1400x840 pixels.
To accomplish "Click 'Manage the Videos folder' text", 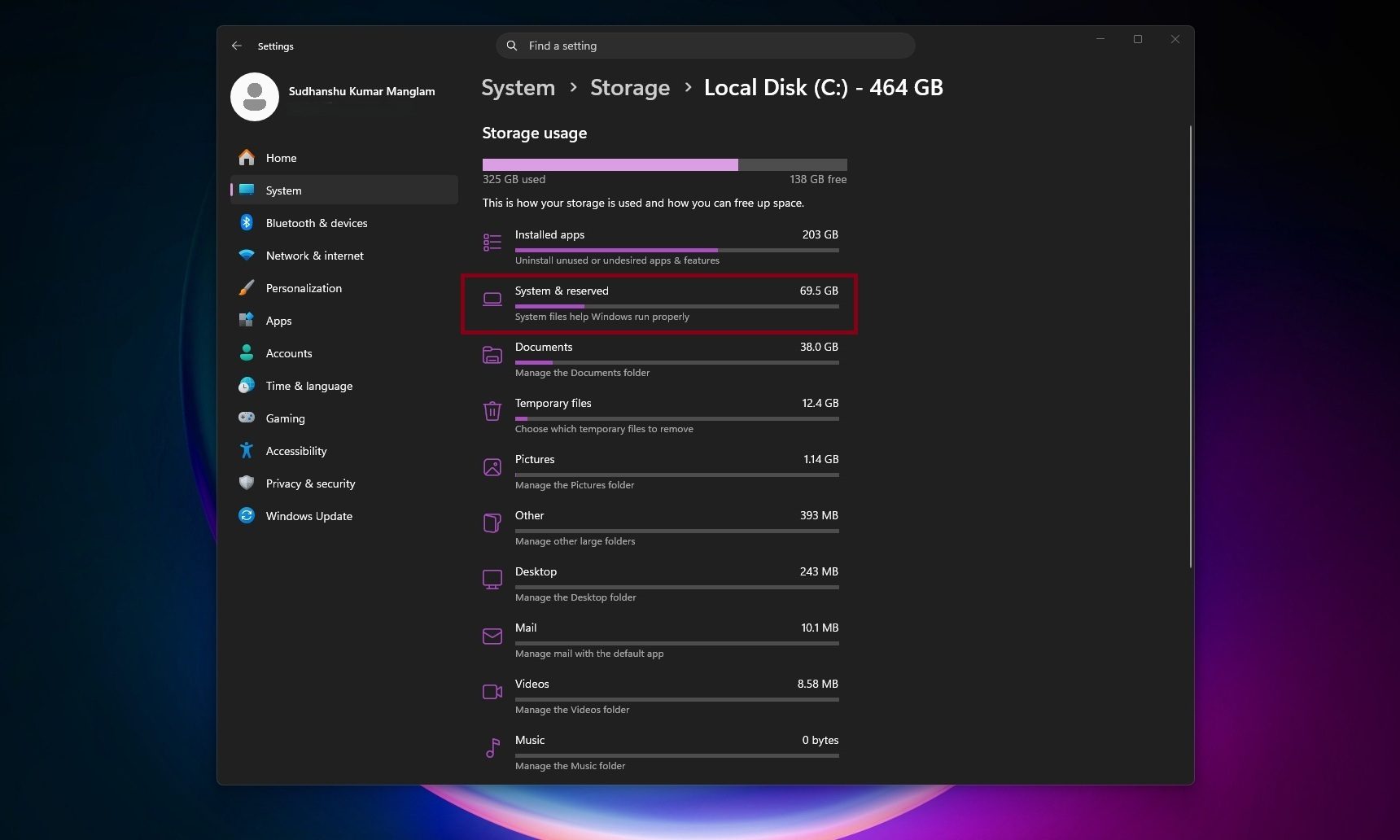I will click(x=572, y=710).
